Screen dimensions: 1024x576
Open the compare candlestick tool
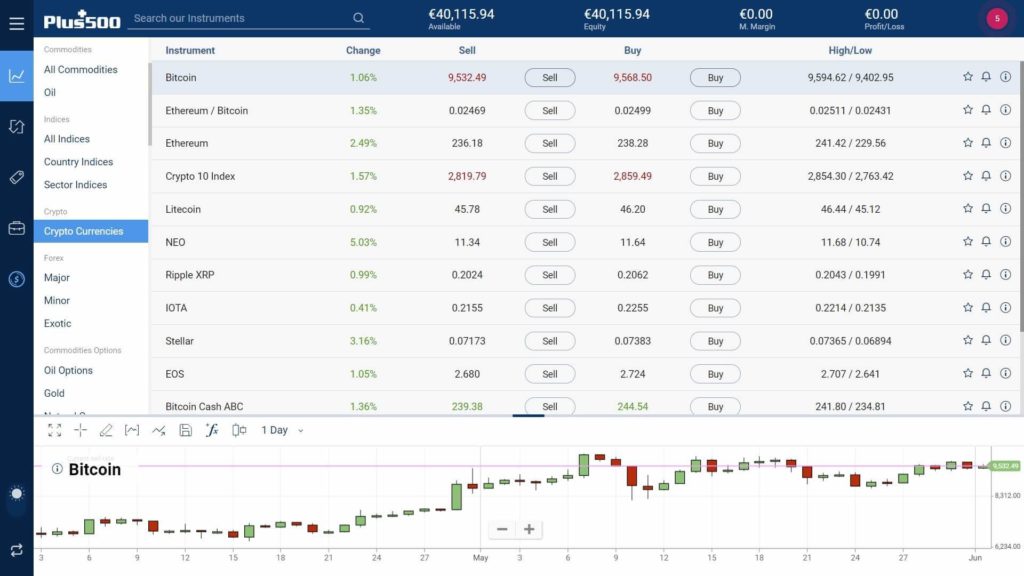(x=239, y=430)
